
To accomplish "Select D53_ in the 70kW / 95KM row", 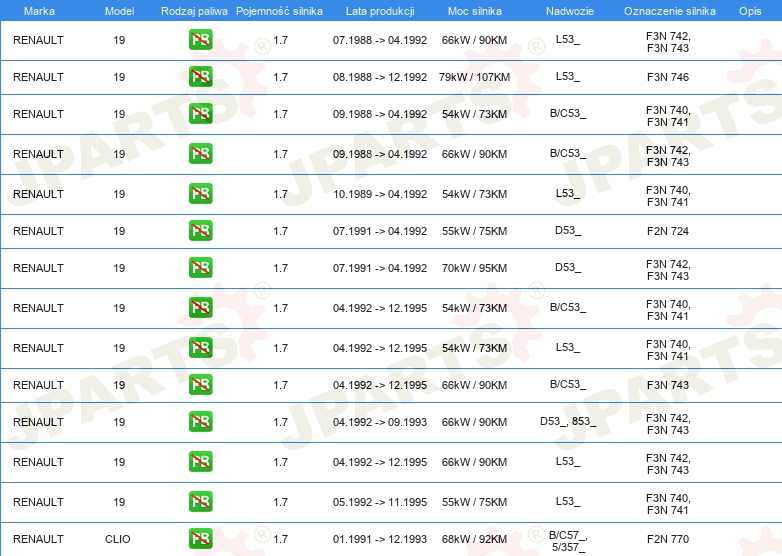I will pyautogui.click(x=568, y=267).
